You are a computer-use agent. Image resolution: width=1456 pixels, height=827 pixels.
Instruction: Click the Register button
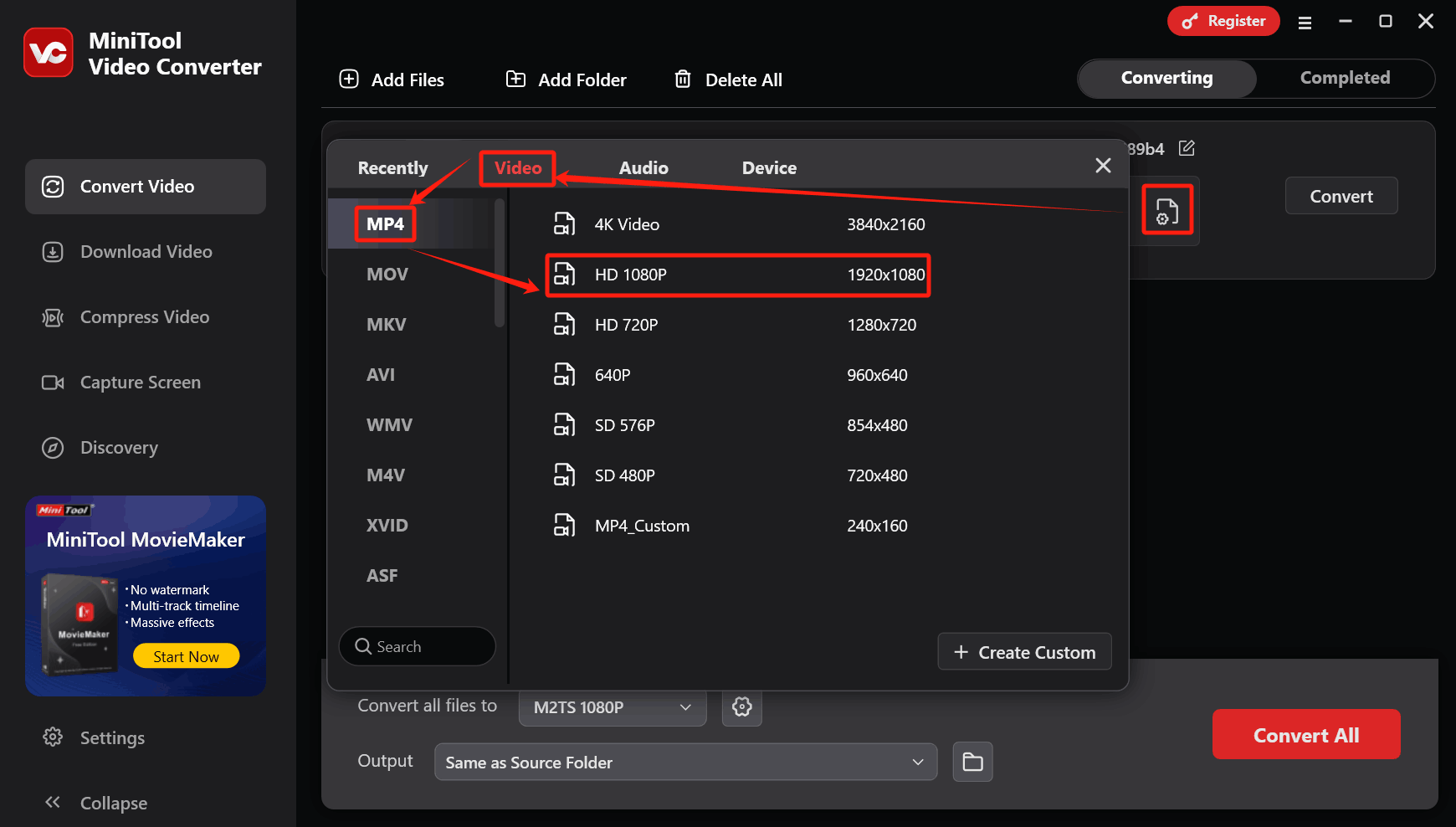tap(1223, 21)
